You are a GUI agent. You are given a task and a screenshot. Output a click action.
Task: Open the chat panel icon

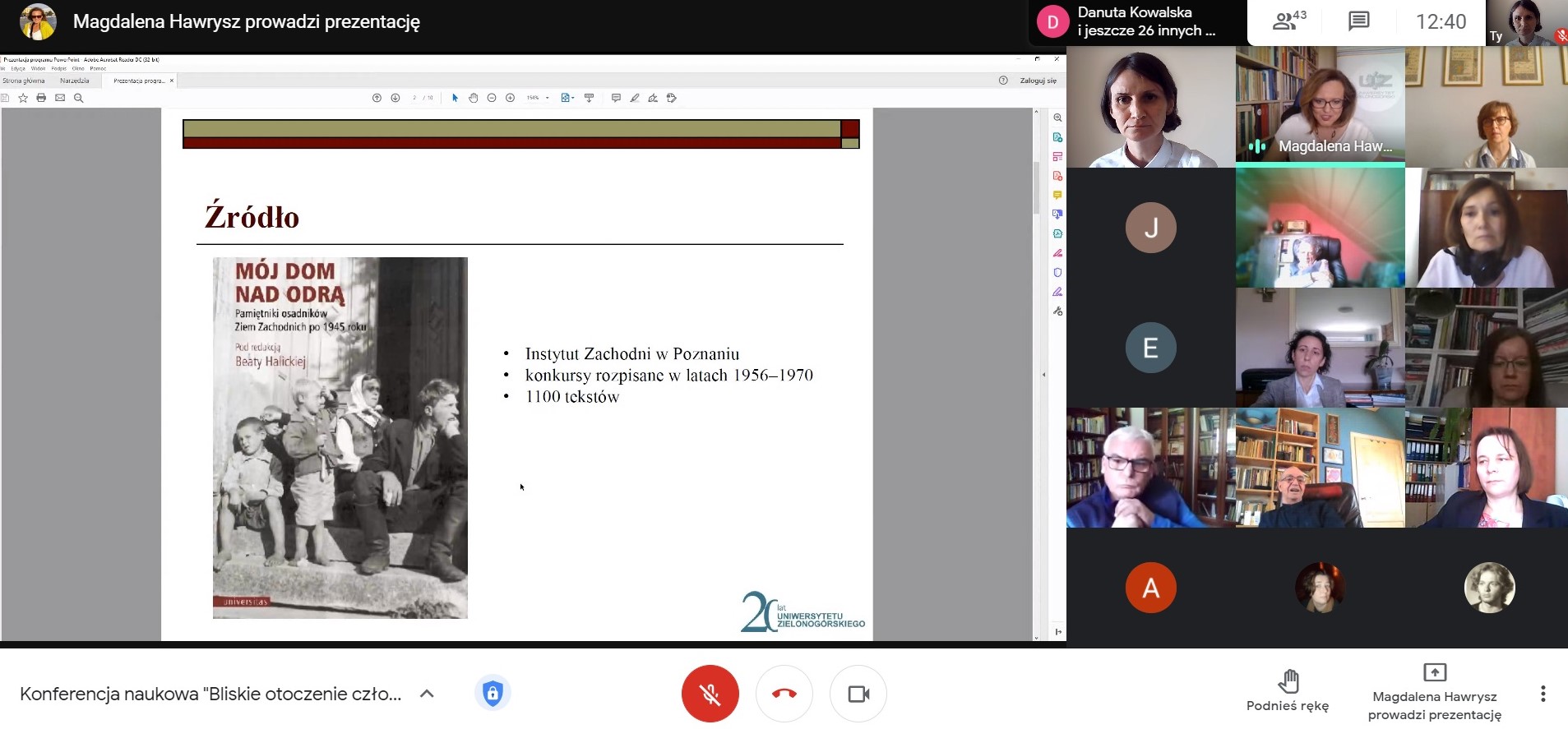(1359, 21)
